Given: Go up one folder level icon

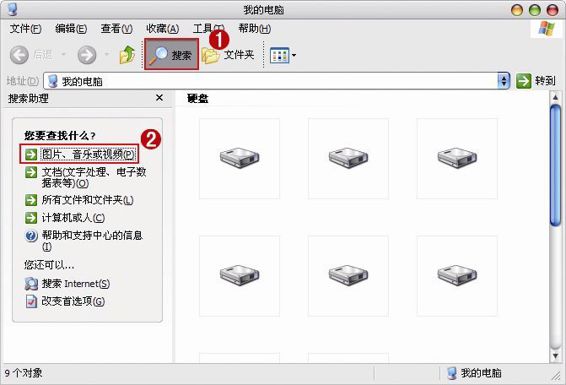Looking at the screenshot, I should [127, 55].
